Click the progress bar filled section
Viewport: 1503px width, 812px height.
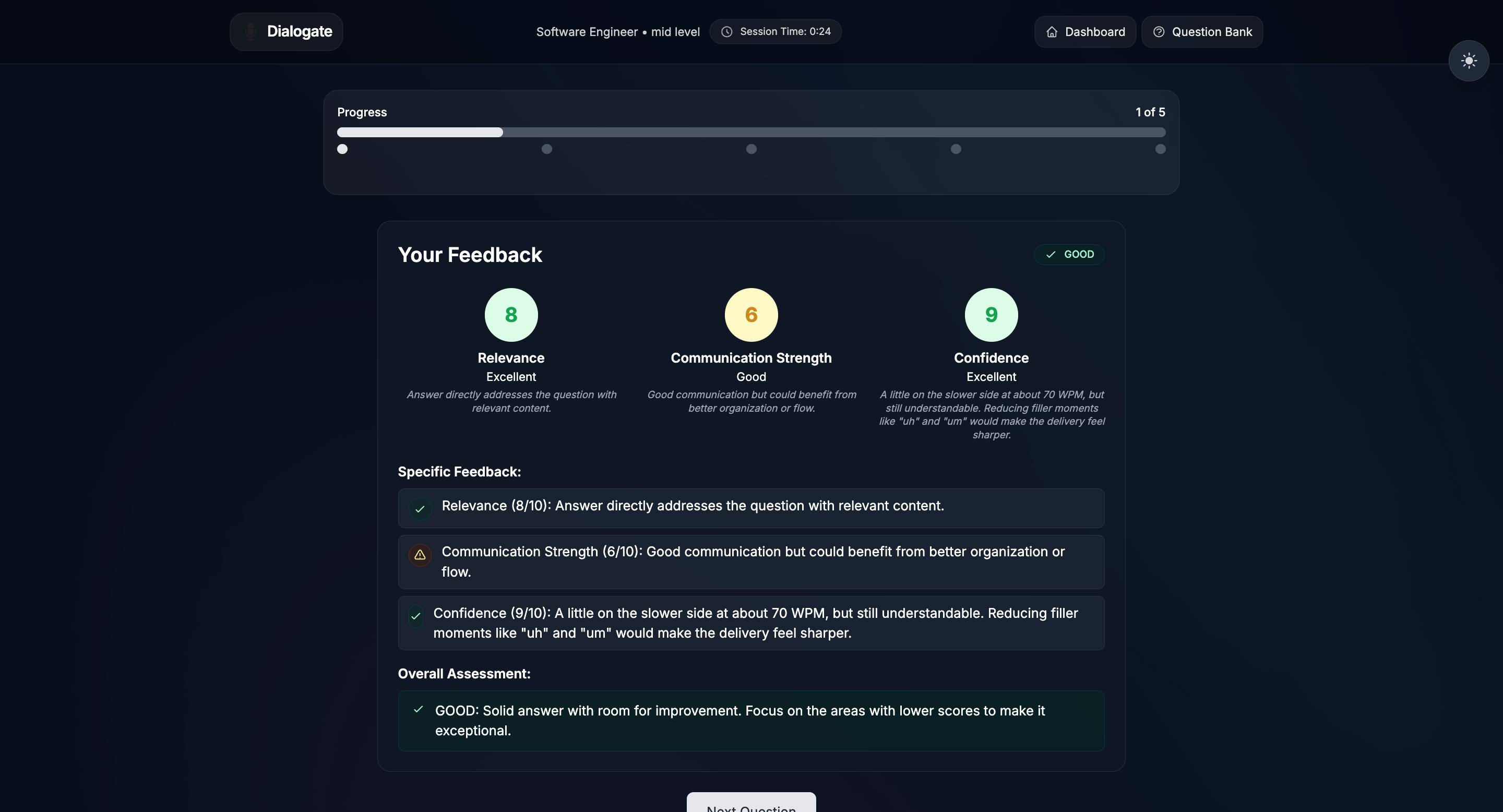click(x=420, y=133)
